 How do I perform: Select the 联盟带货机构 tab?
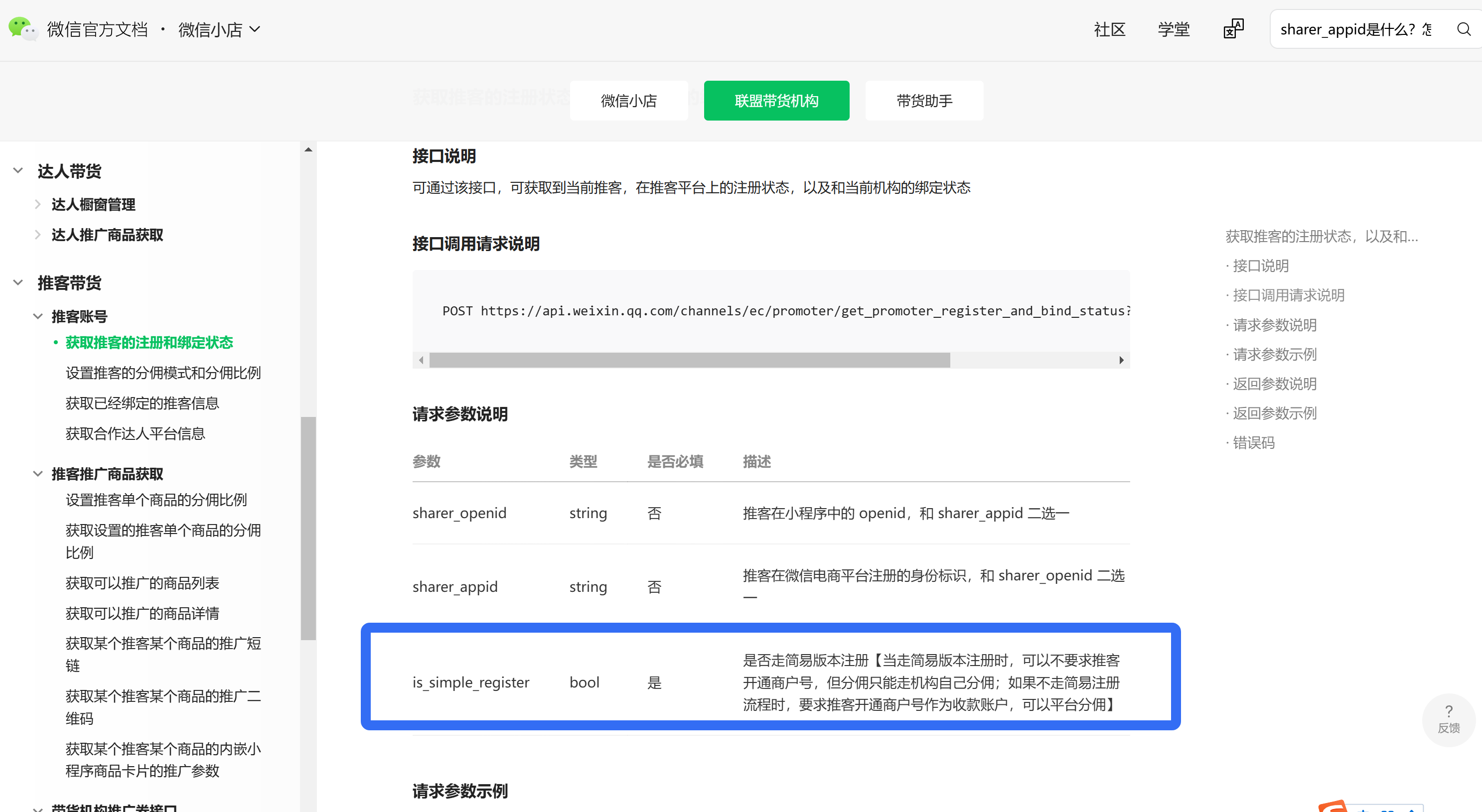click(776, 101)
